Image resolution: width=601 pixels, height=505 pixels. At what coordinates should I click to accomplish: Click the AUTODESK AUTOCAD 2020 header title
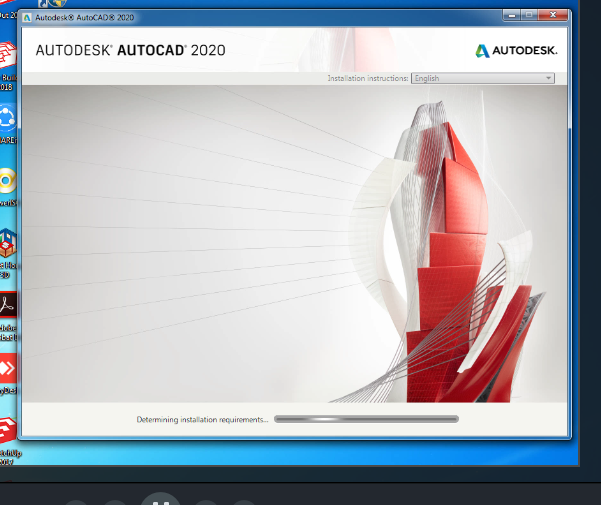point(131,50)
